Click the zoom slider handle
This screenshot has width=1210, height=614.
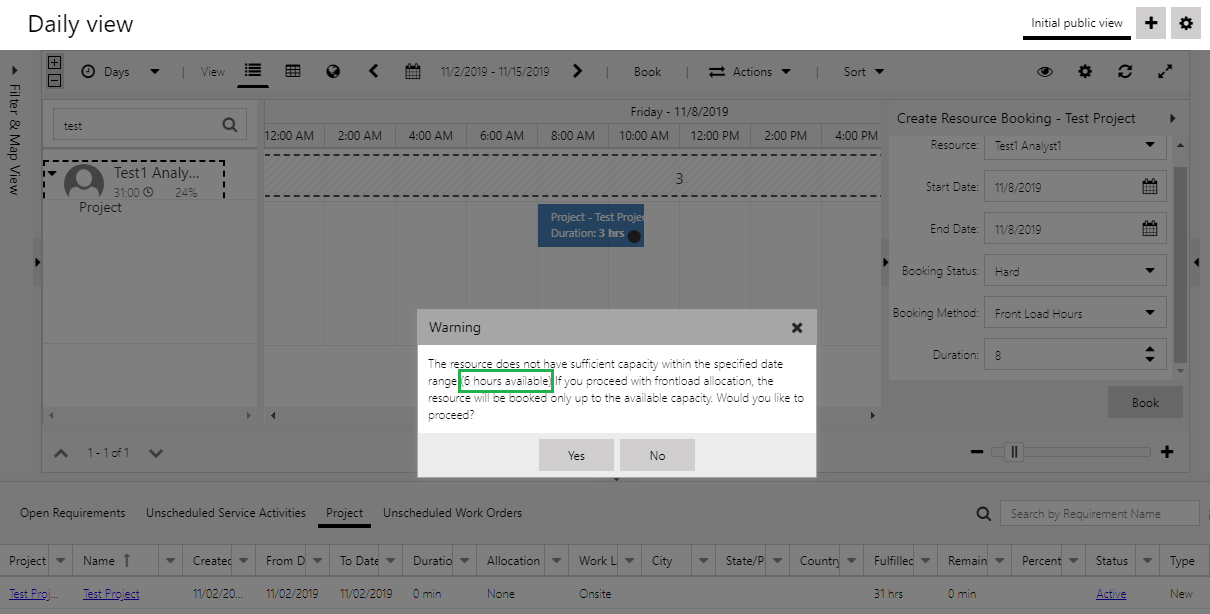(1014, 452)
